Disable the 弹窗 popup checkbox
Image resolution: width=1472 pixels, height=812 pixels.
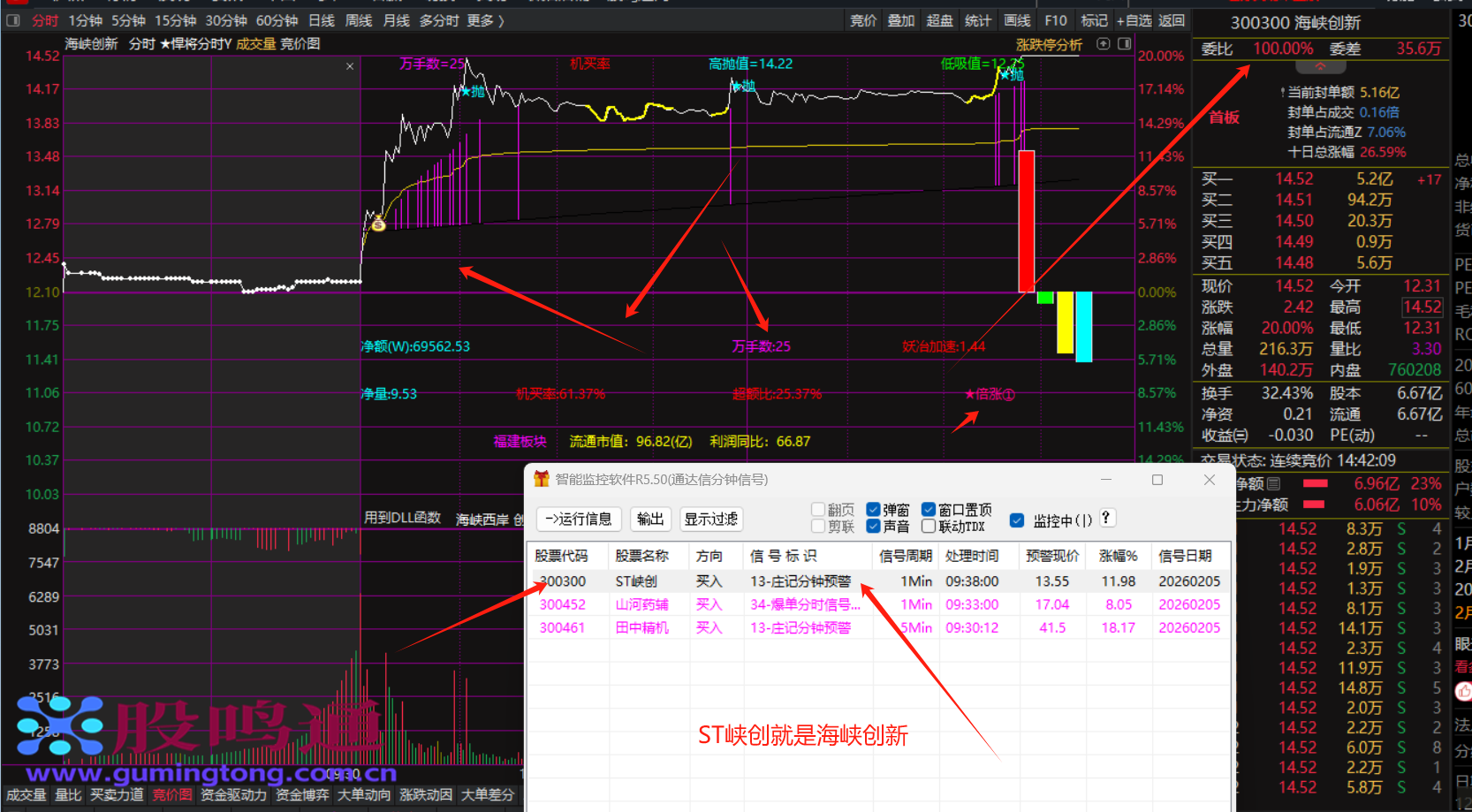click(x=873, y=510)
